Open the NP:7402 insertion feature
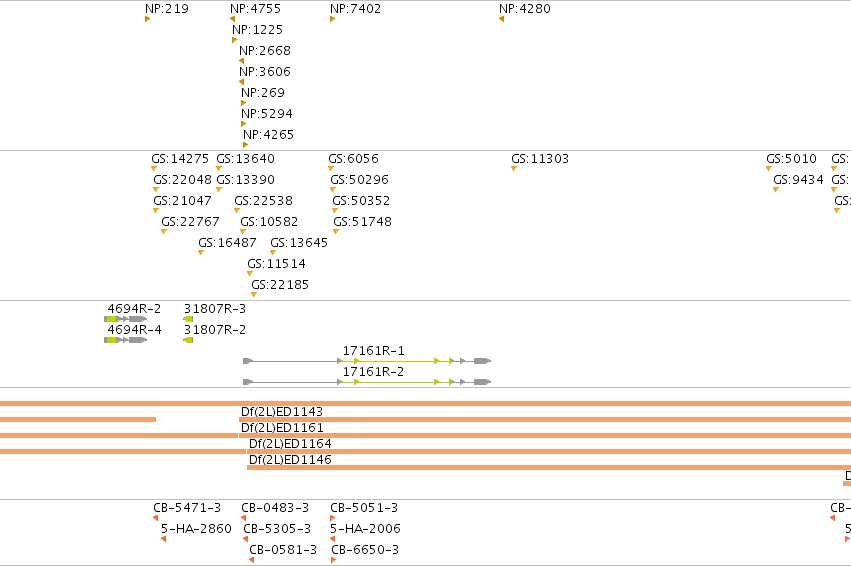This screenshot has width=851, height=566. 332,19
